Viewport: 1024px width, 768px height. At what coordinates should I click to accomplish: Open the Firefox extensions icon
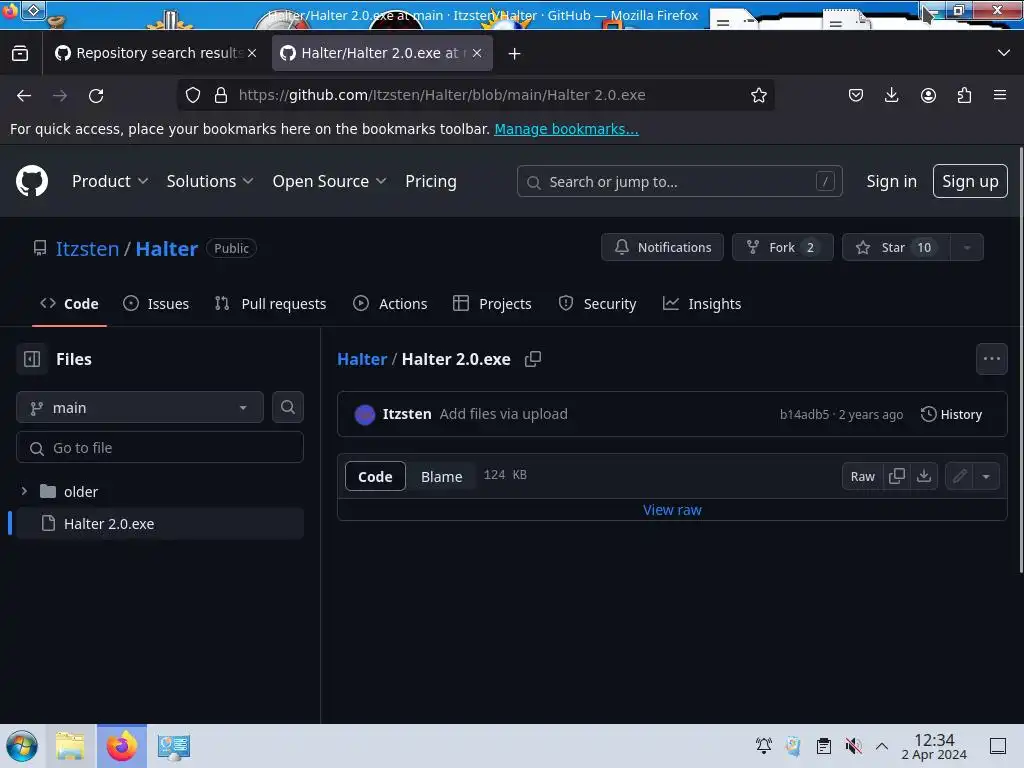[964, 95]
